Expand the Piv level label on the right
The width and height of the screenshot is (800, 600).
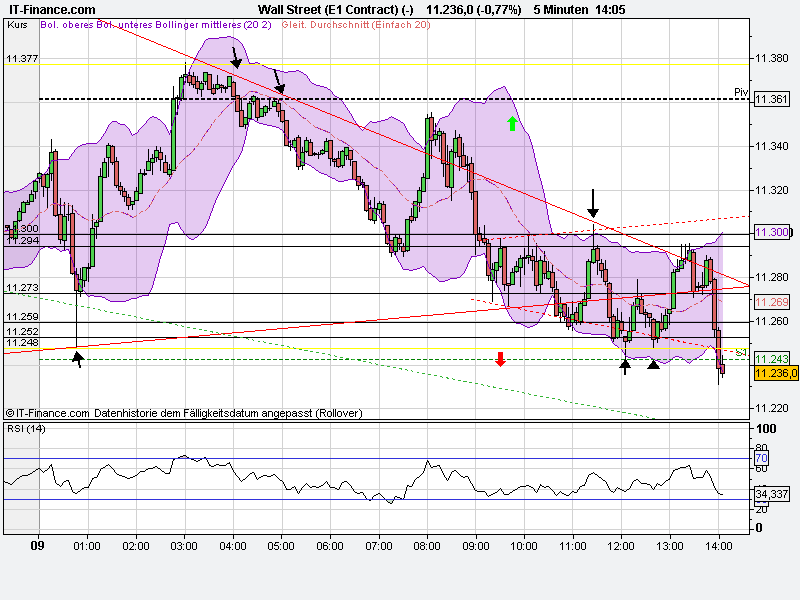point(741,93)
